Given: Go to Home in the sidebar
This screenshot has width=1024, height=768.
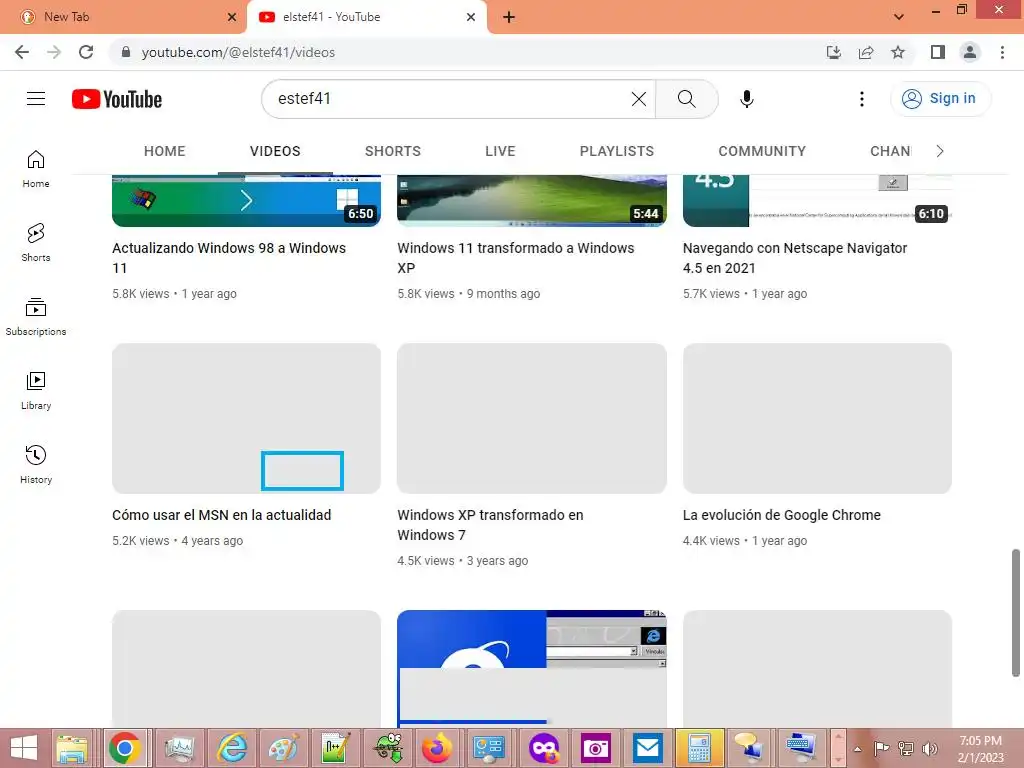Looking at the screenshot, I should (36, 169).
